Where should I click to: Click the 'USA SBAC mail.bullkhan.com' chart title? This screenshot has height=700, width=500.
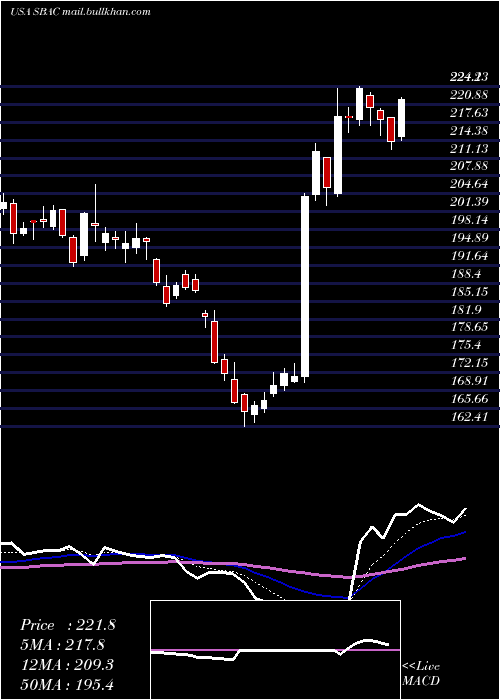(80, 12)
